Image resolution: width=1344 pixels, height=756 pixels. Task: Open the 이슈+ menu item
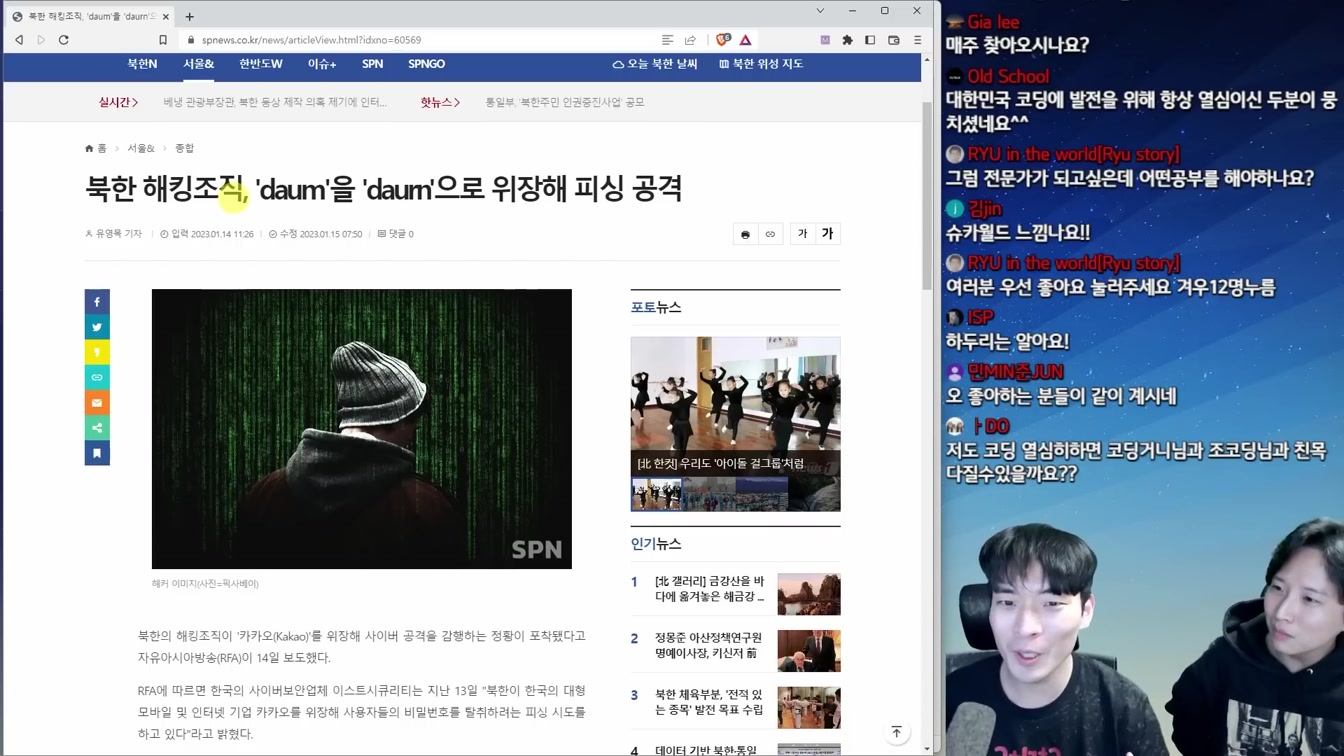click(x=322, y=64)
